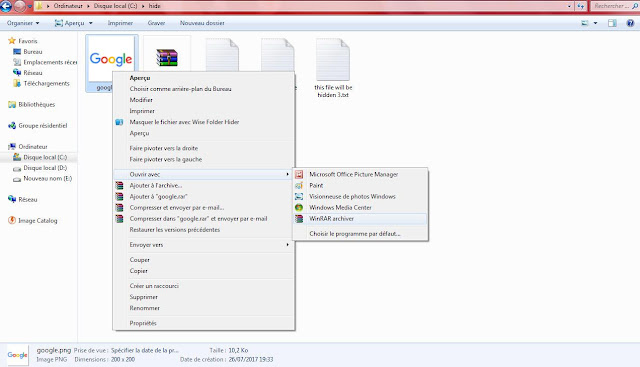Screen dimensions: 640x367
Task: Click the Imprimer toolbar button
Action: tap(120, 23)
